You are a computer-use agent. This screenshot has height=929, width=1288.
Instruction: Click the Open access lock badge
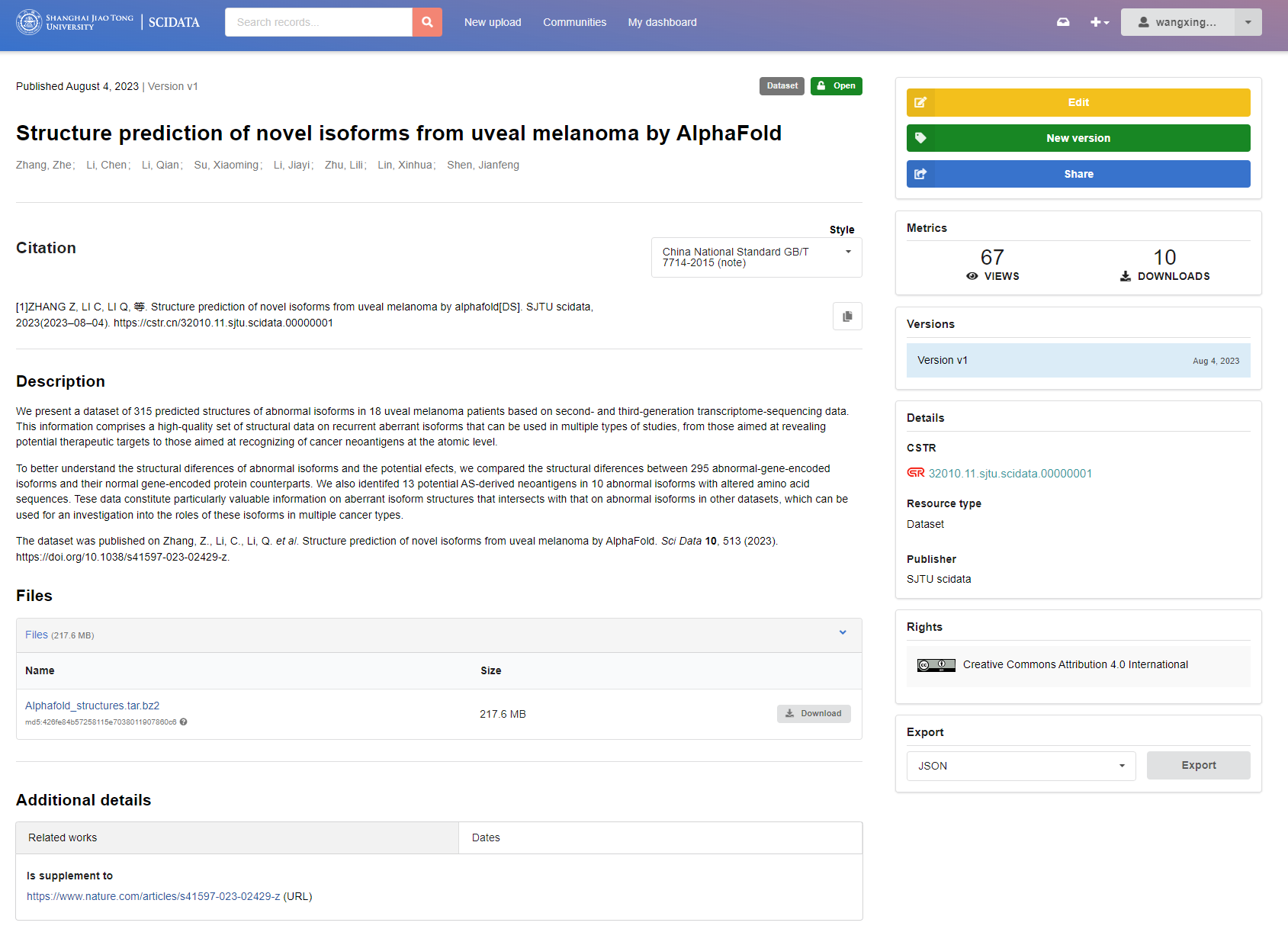point(836,86)
